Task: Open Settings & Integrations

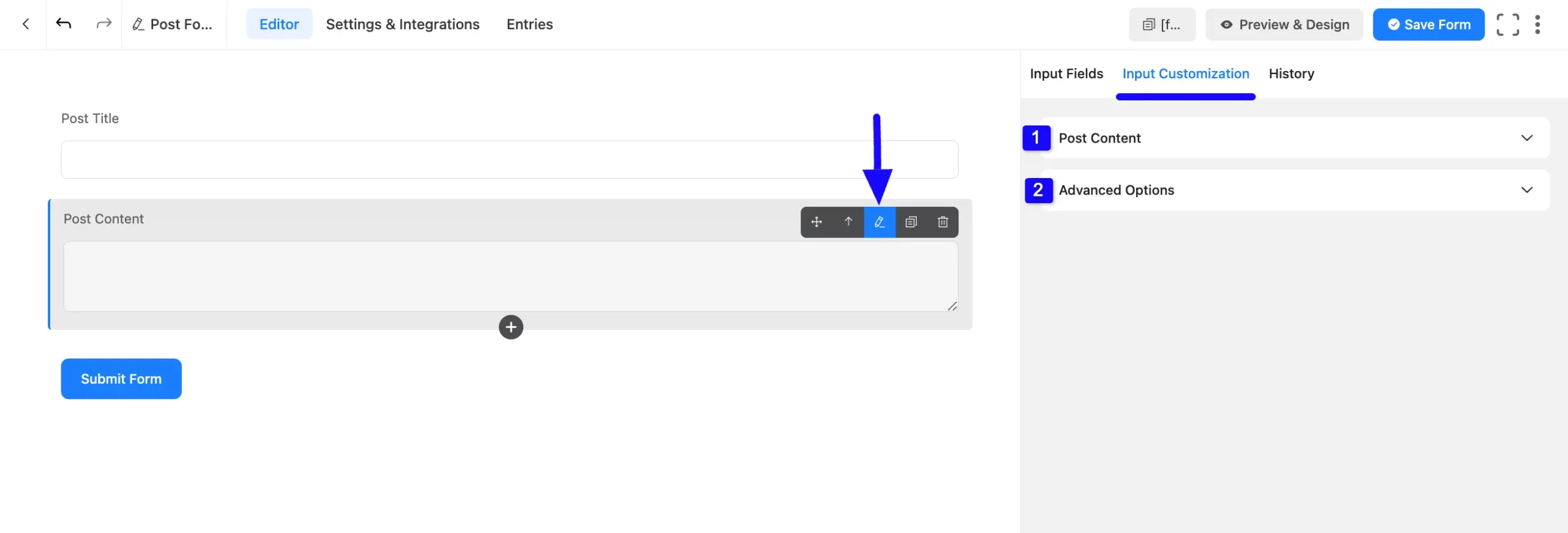Action: (x=402, y=24)
